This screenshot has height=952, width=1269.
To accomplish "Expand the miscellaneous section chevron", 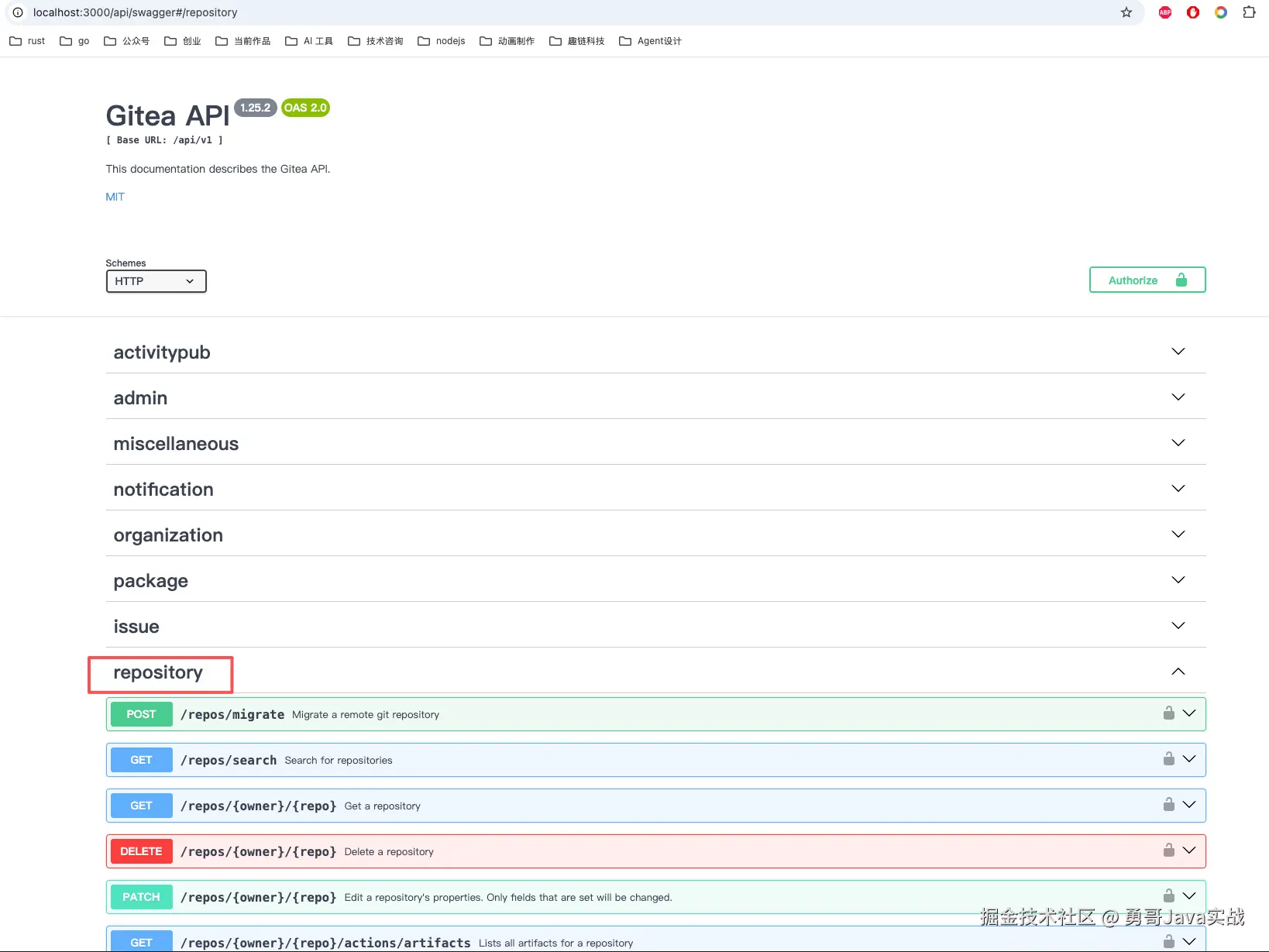I will tap(1178, 443).
